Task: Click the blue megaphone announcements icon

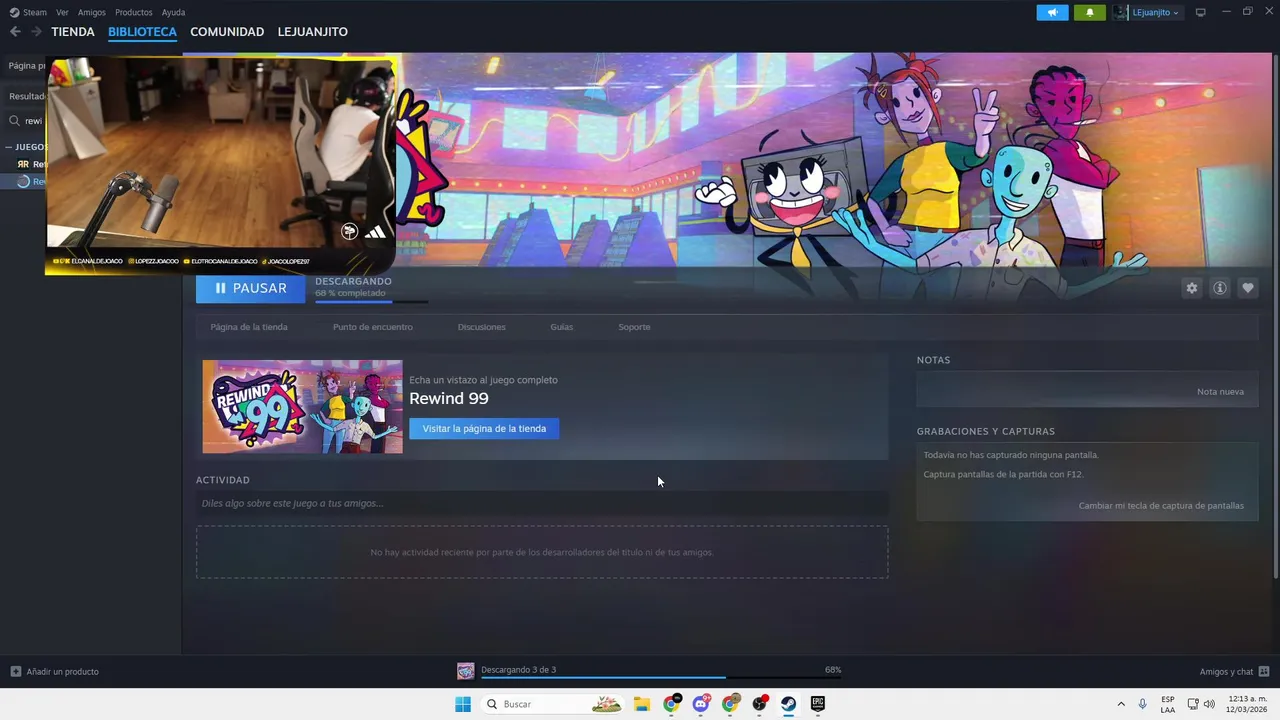Action: pyautogui.click(x=1052, y=12)
